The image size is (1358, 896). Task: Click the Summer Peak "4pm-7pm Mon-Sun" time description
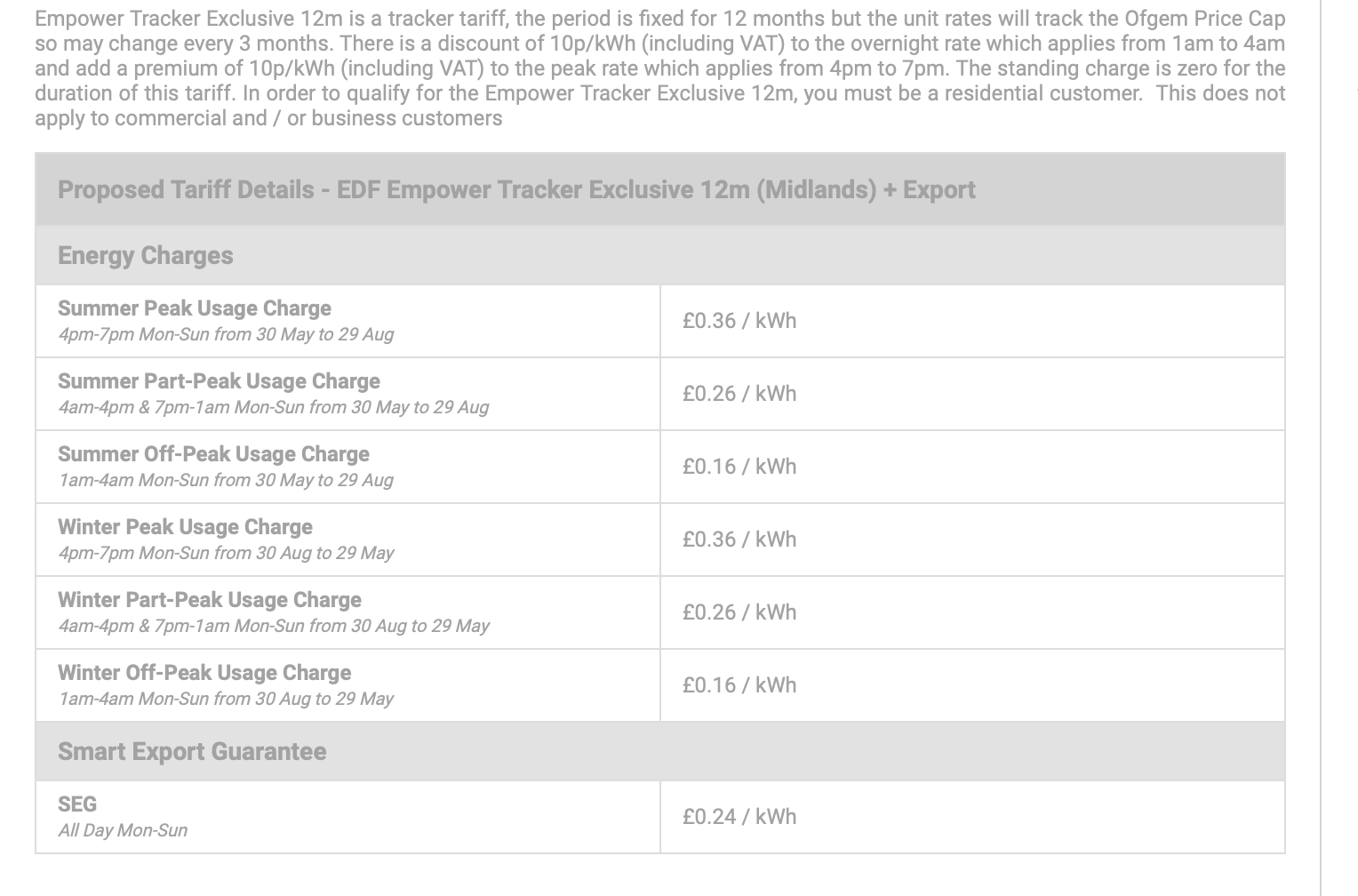pyautogui.click(x=226, y=334)
